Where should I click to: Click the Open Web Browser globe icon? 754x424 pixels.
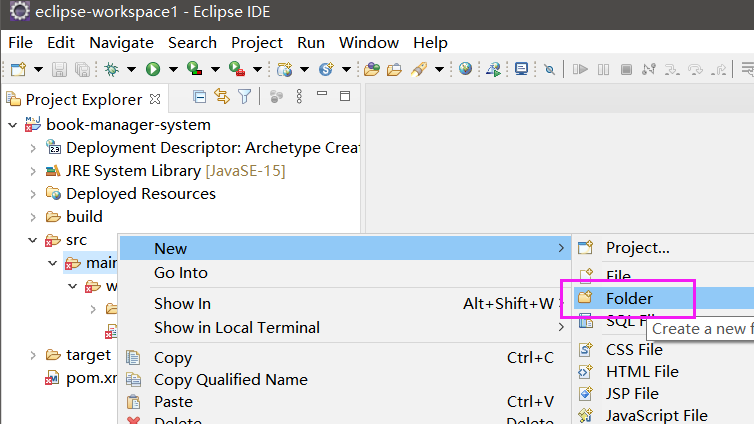point(465,69)
